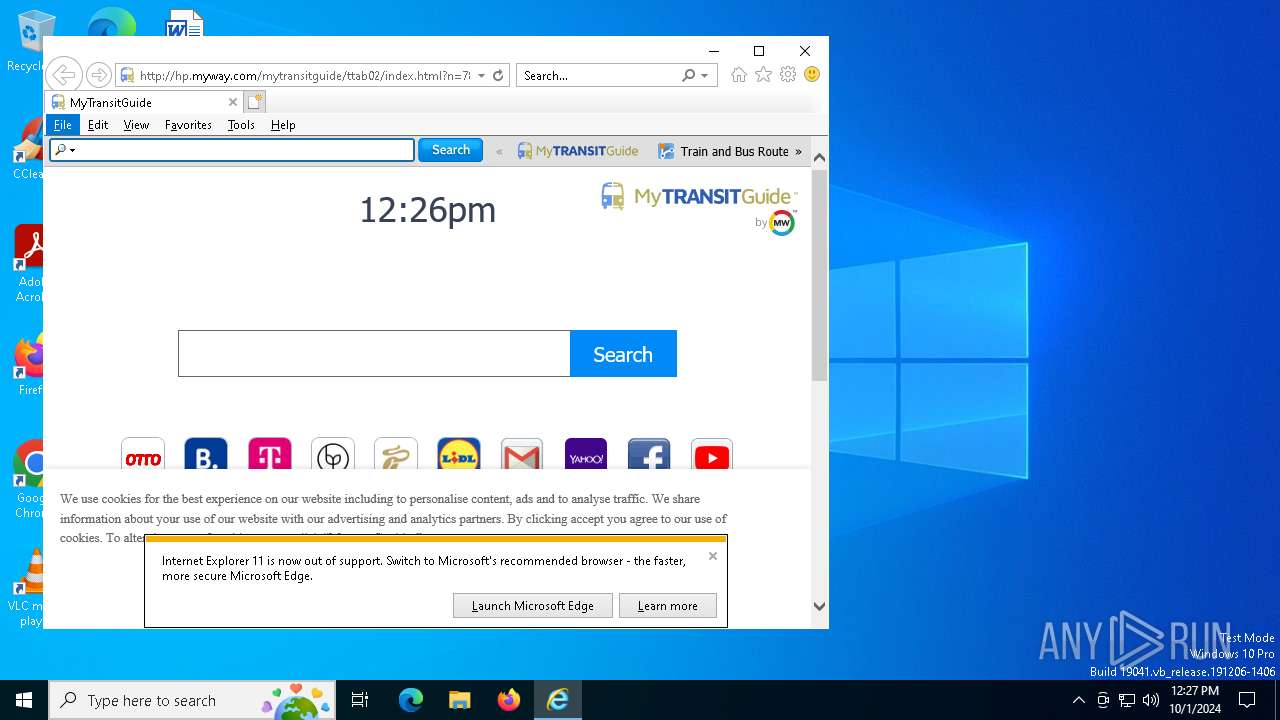This screenshot has height=720, width=1280.
Task: Open the MyTransitGuide toolbar link
Action: coord(578,152)
